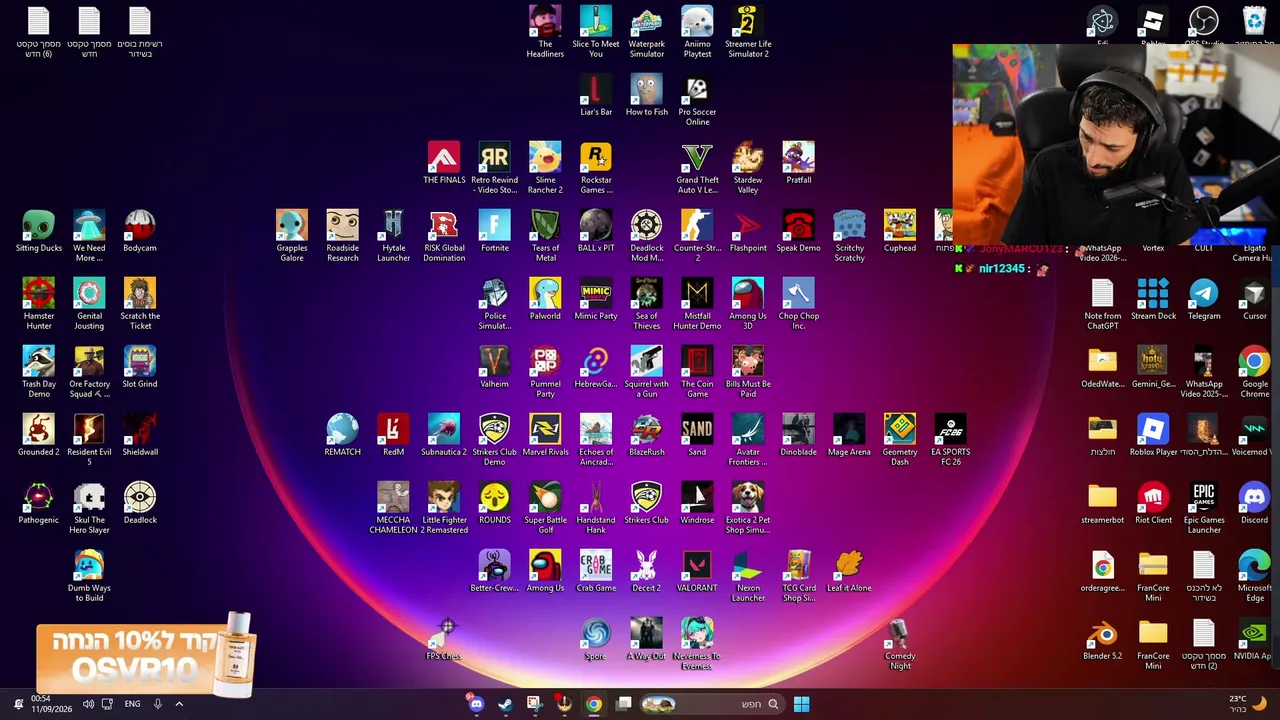Viewport: 1280px width, 720px height.
Task: Launch Leaf it Alone shortcut
Action: click(849, 571)
